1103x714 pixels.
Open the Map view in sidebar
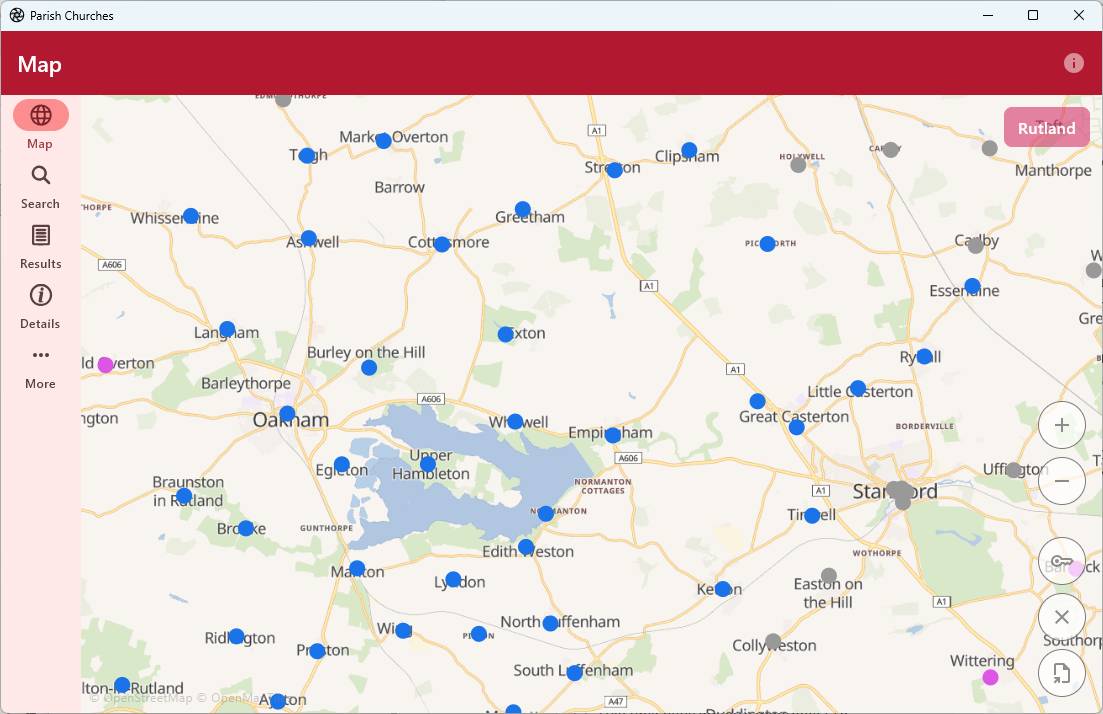coord(40,125)
